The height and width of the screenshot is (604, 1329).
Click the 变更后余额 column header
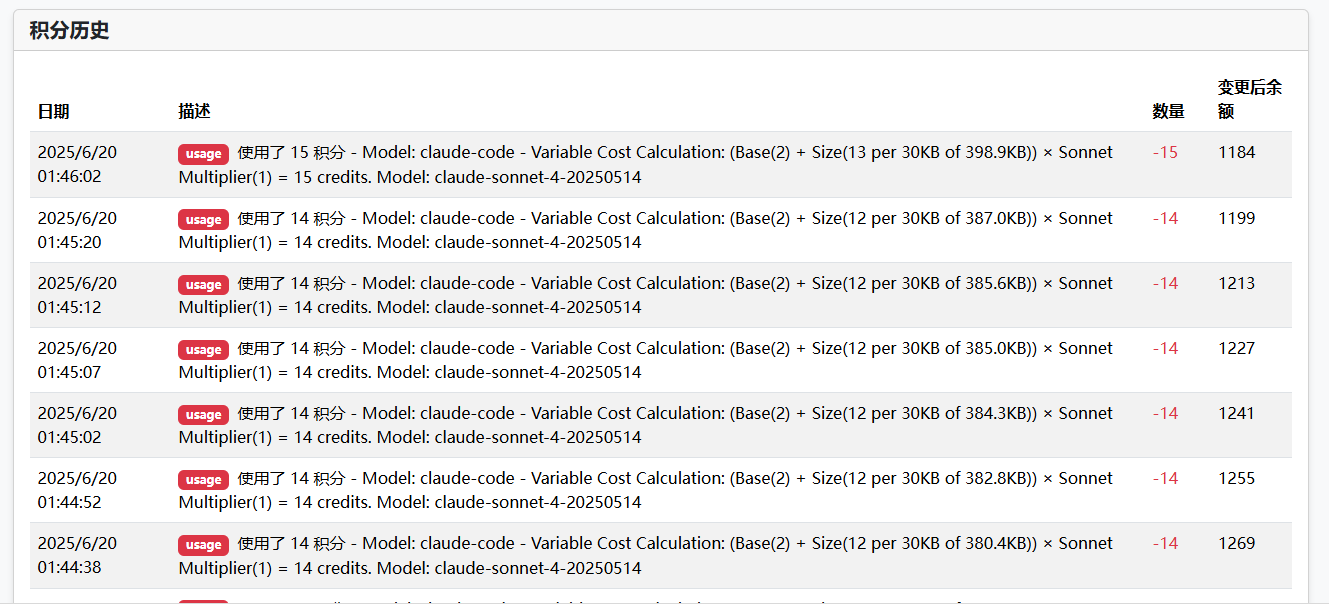pos(1249,99)
